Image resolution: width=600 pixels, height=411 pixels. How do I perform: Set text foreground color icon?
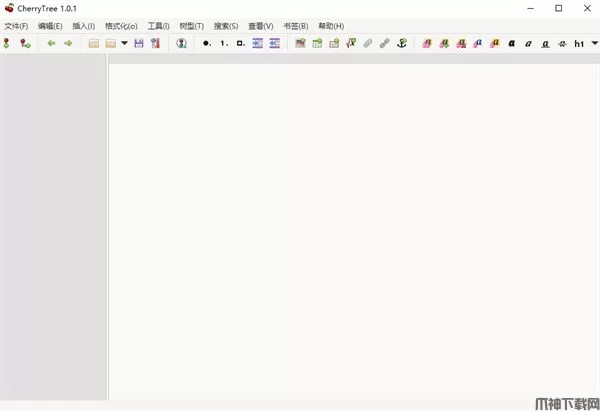478,43
